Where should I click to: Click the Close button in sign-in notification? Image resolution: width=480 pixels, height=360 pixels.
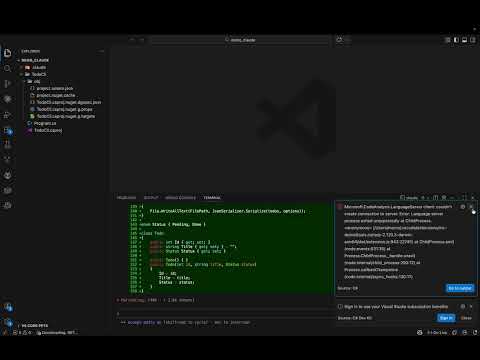[466, 318]
